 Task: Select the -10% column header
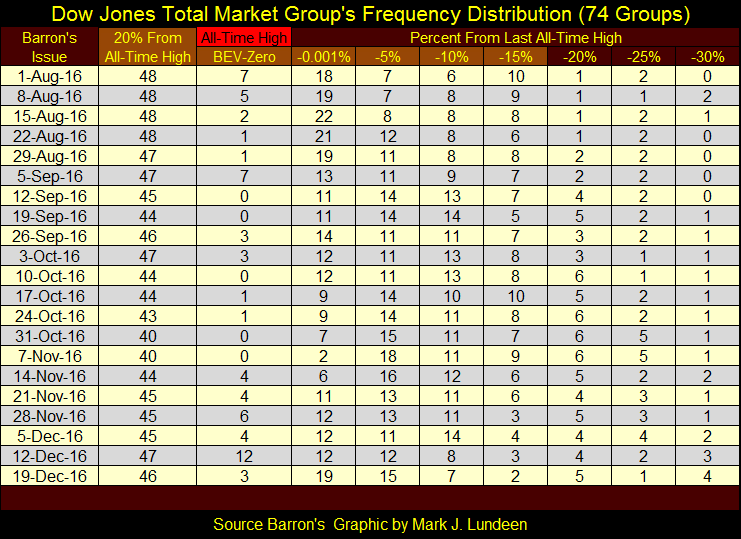click(451, 57)
